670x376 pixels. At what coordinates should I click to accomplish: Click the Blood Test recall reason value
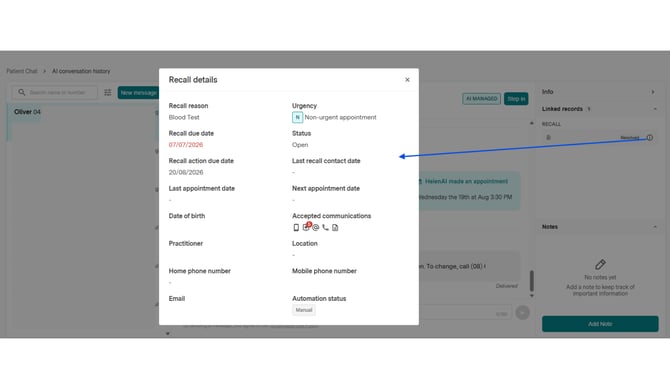(184, 117)
